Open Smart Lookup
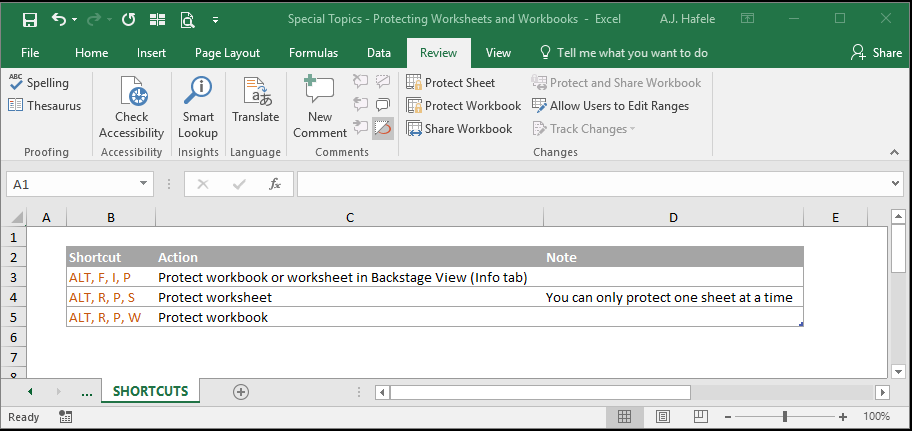Image resolution: width=912 pixels, height=431 pixels. (198, 108)
